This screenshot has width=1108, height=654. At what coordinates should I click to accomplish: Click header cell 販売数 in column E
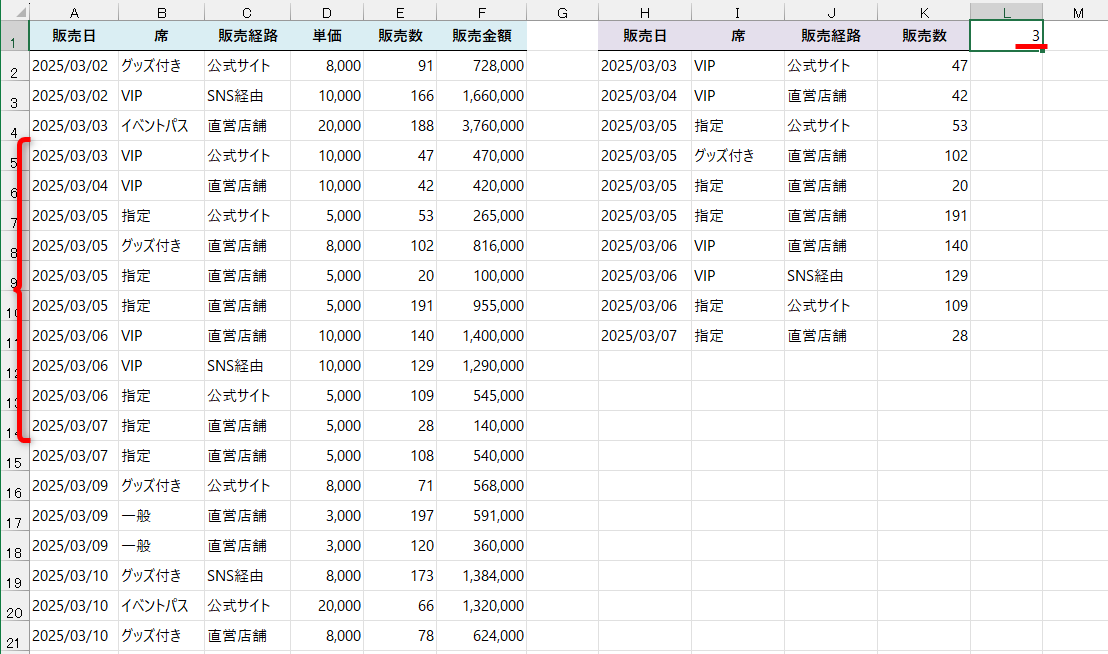[400, 36]
